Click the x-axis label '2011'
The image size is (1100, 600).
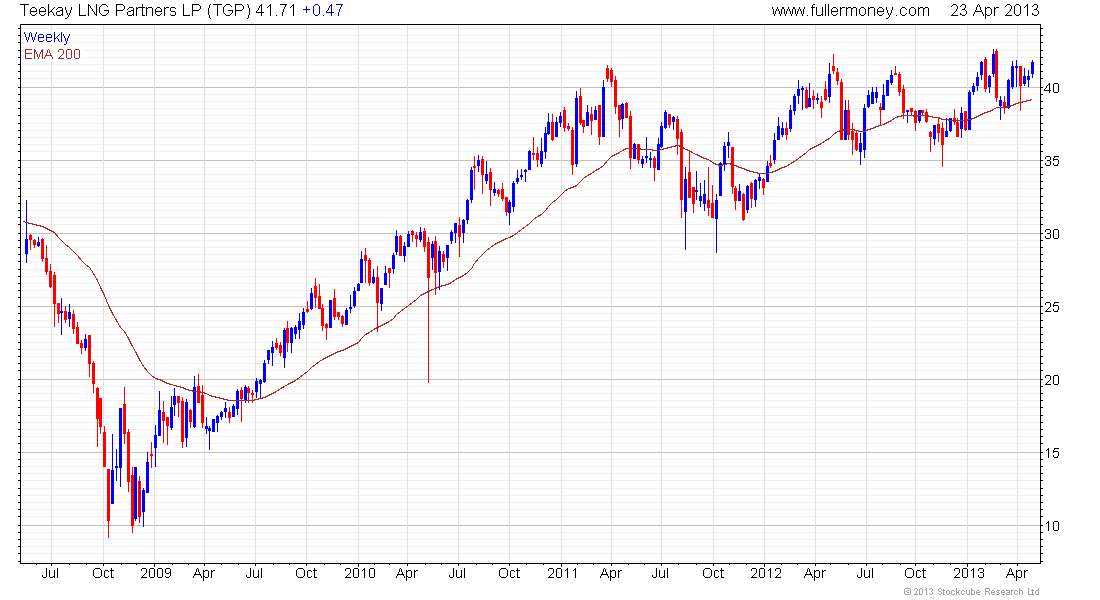(x=563, y=573)
